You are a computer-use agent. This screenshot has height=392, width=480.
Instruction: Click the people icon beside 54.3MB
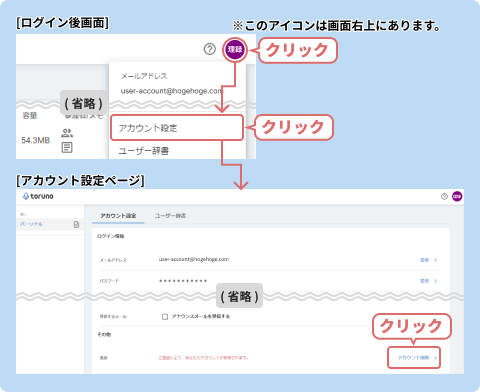[67, 133]
